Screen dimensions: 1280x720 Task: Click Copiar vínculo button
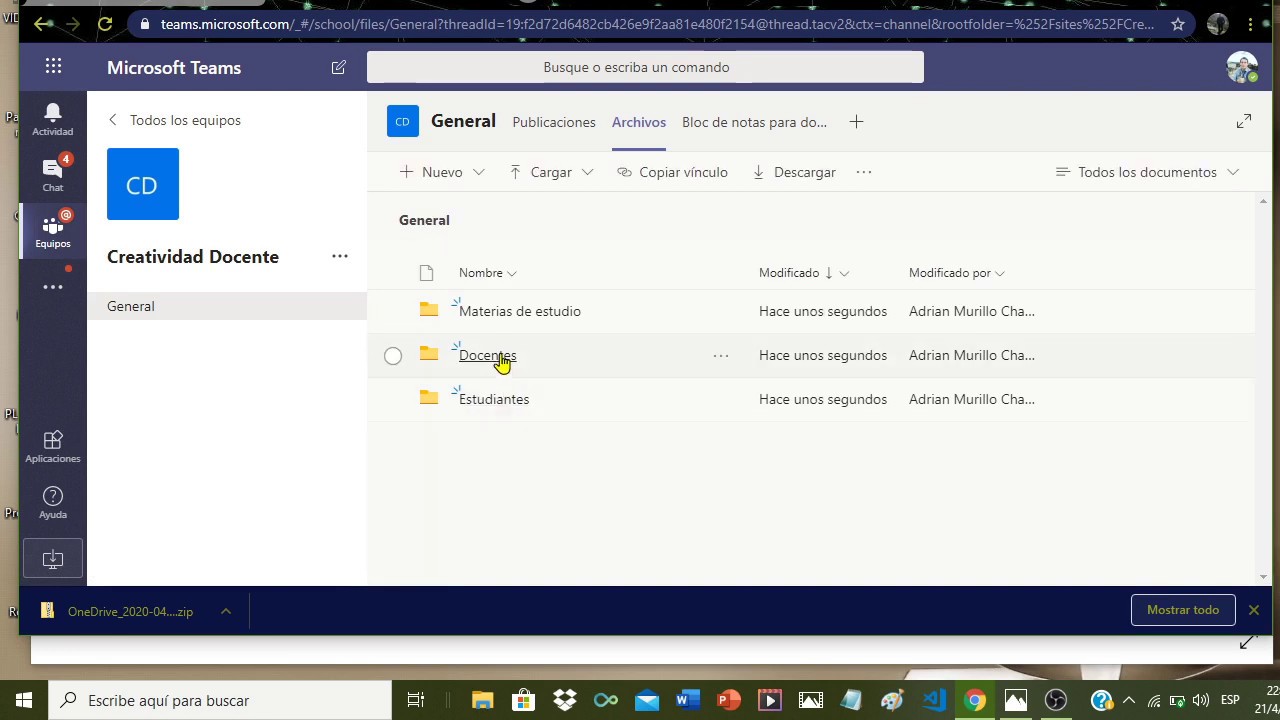[672, 172]
